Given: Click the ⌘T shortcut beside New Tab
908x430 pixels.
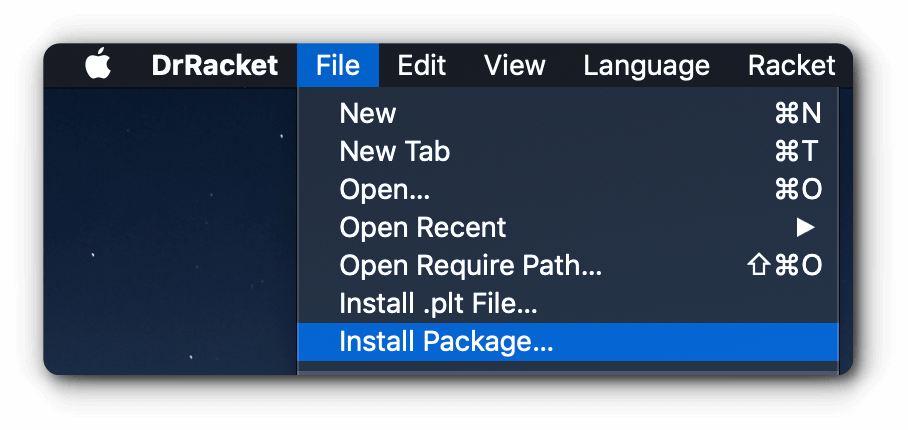Looking at the screenshot, I should click(x=797, y=152).
